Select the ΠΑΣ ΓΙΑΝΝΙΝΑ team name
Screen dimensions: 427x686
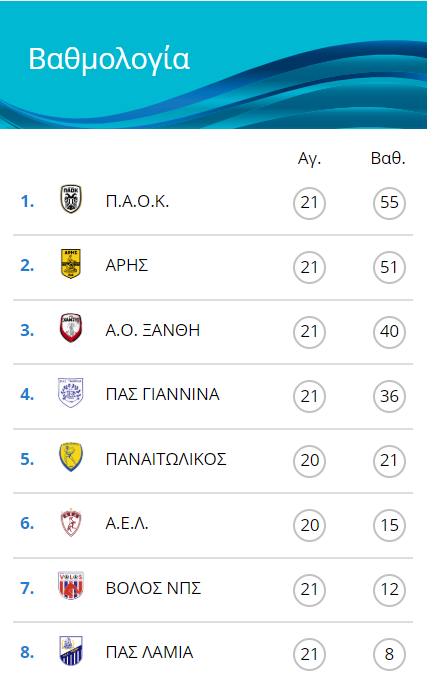(163, 394)
